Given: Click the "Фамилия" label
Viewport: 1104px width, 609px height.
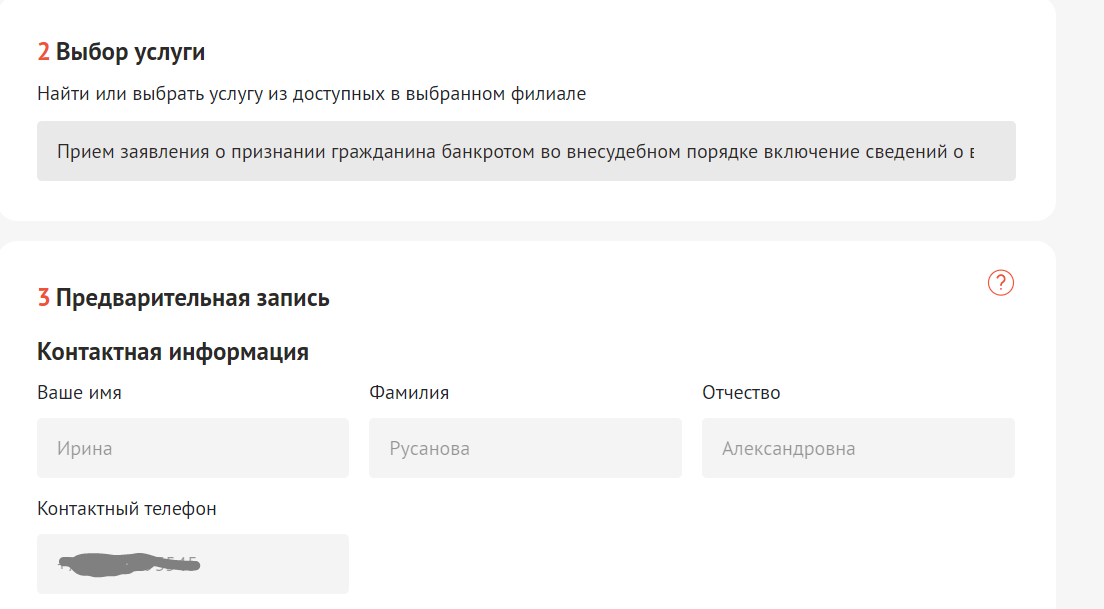Looking at the screenshot, I should 409,392.
